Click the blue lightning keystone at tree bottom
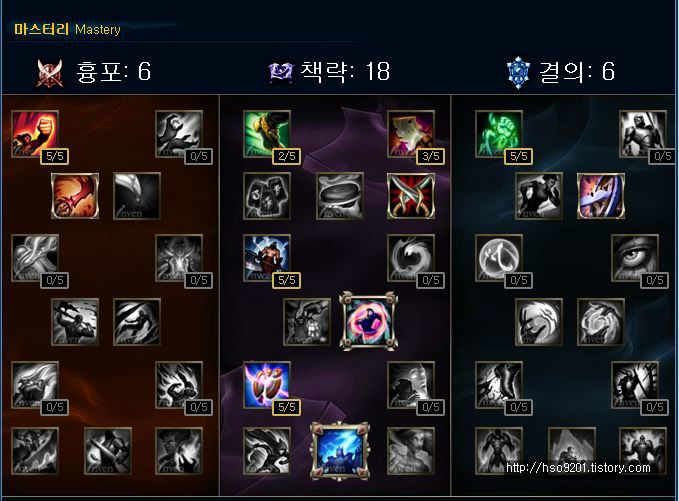This screenshot has width=679, height=501. [340, 451]
